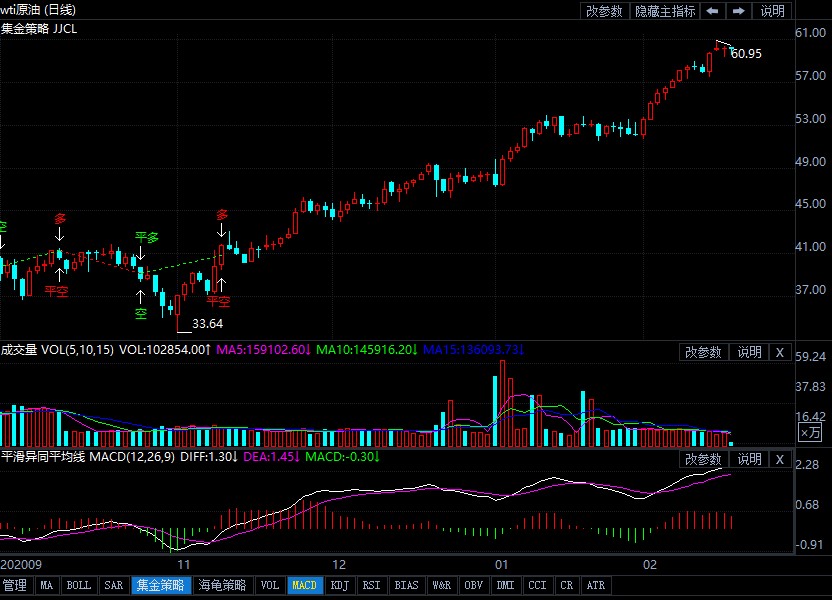This screenshot has width=832, height=600.
Task: Click the right arrow navigation icon
Action: (738, 11)
